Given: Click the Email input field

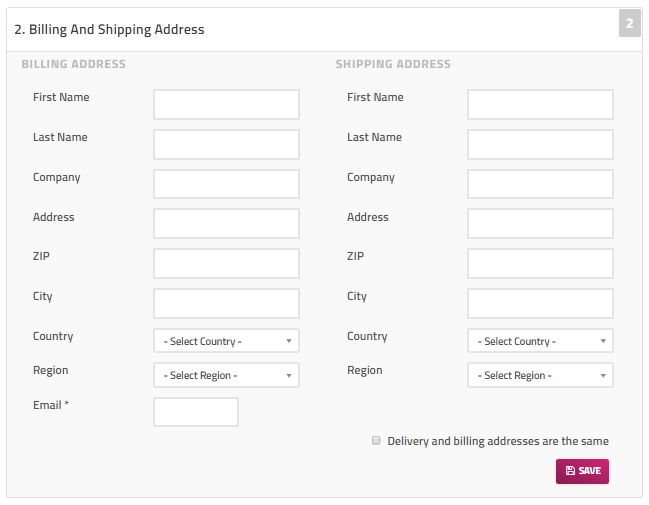Looking at the screenshot, I should tap(196, 412).
